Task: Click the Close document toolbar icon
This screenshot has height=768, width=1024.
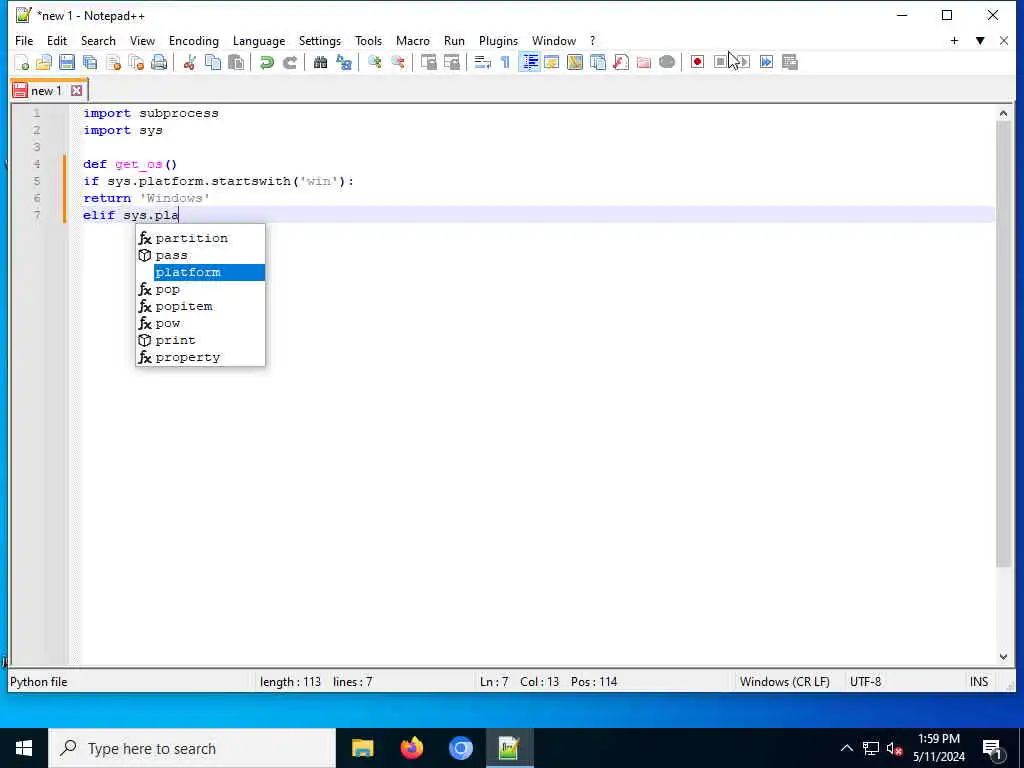Action: [114, 62]
